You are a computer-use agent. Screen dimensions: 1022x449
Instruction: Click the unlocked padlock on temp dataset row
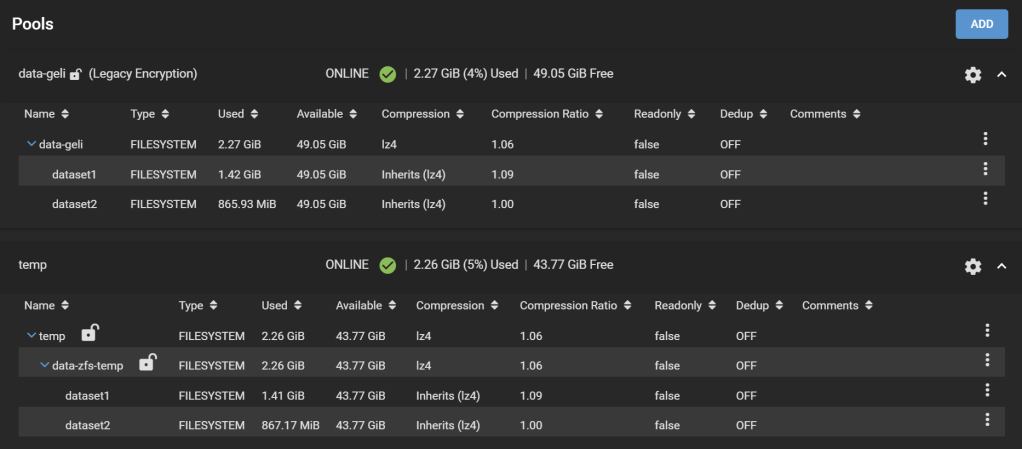pyautogui.click(x=89, y=333)
